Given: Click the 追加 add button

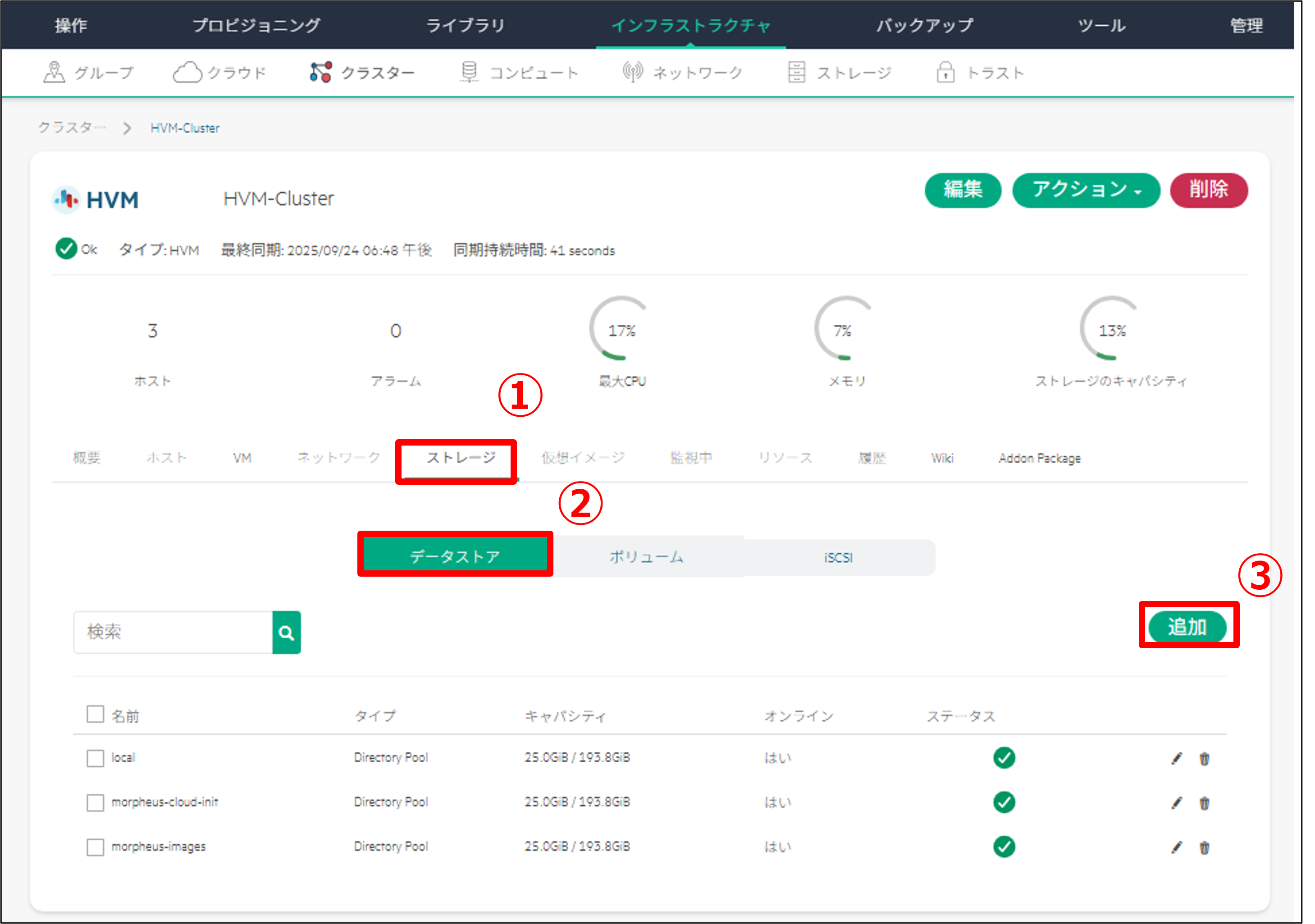Looking at the screenshot, I should [1187, 627].
